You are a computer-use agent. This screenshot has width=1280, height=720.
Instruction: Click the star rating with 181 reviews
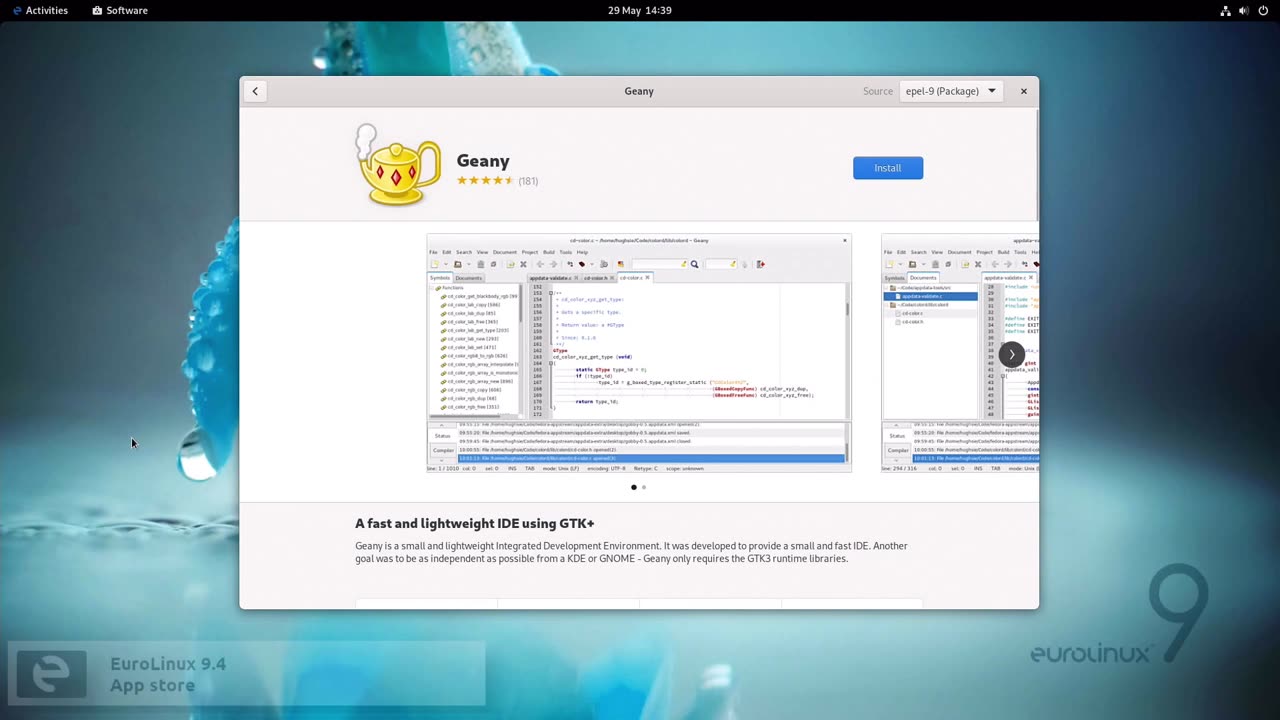[497, 181]
